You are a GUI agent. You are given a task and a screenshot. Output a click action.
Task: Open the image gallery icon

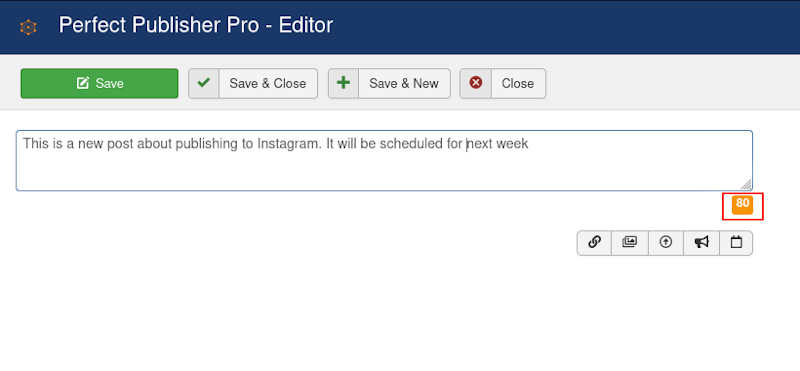click(630, 242)
